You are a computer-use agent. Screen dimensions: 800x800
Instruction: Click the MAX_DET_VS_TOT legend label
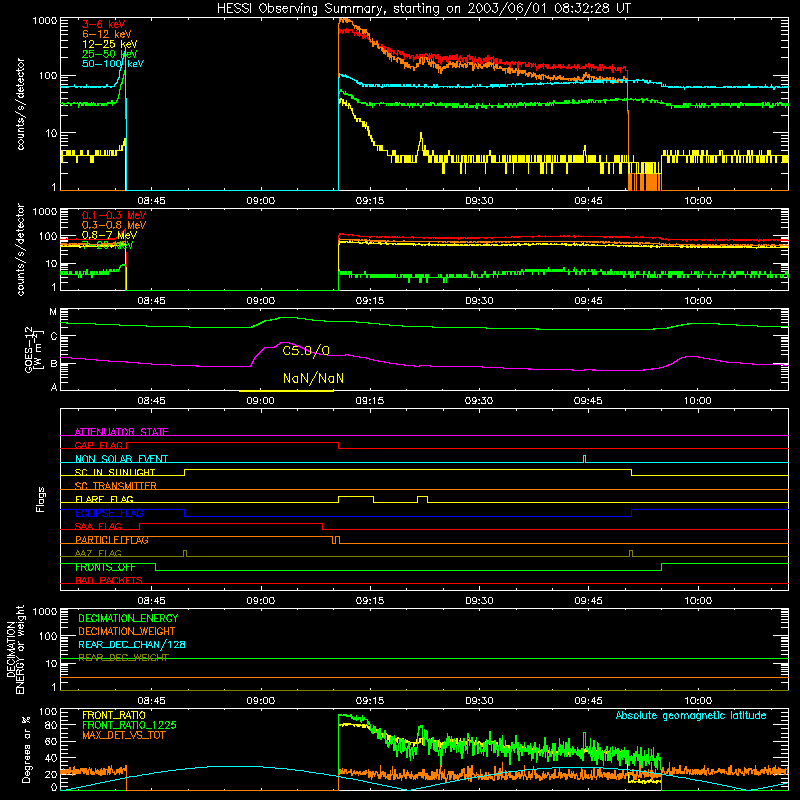pos(124,735)
